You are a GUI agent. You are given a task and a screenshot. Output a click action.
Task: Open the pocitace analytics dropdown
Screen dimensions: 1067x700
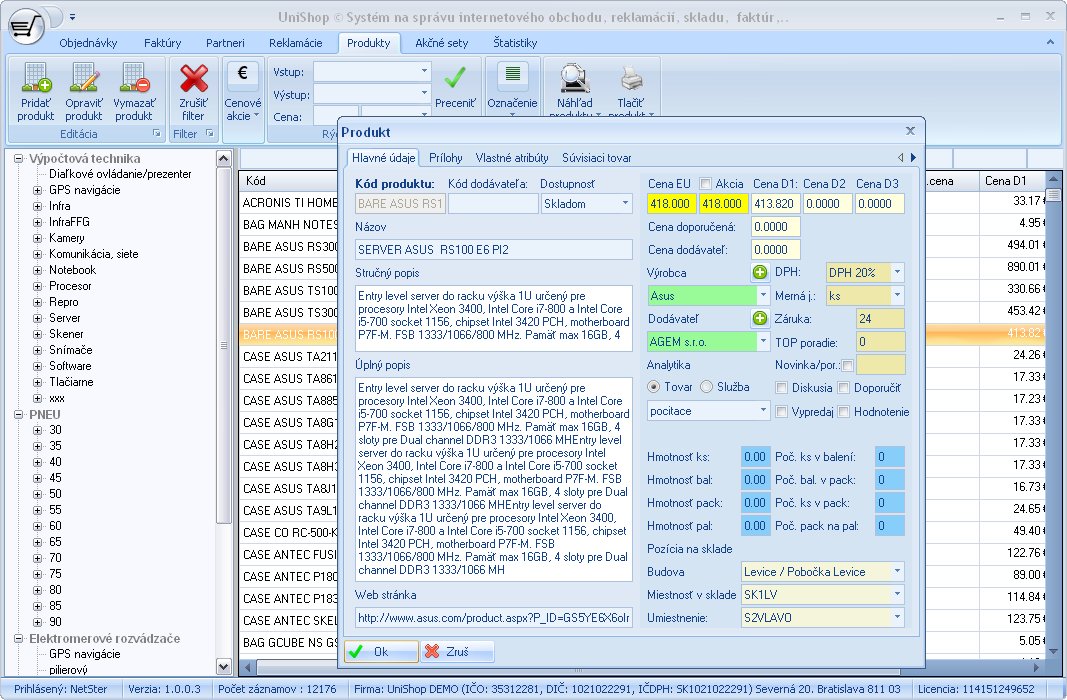click(763, 410)
